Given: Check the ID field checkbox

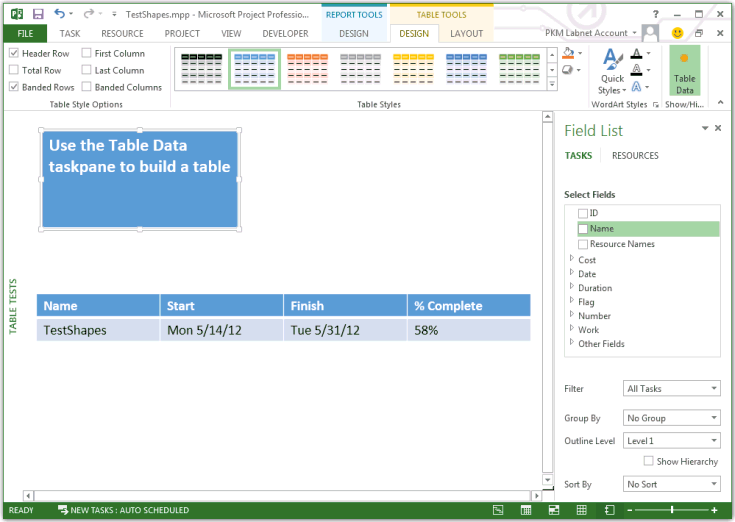Looking at the screenshot, I should [583, 214].
